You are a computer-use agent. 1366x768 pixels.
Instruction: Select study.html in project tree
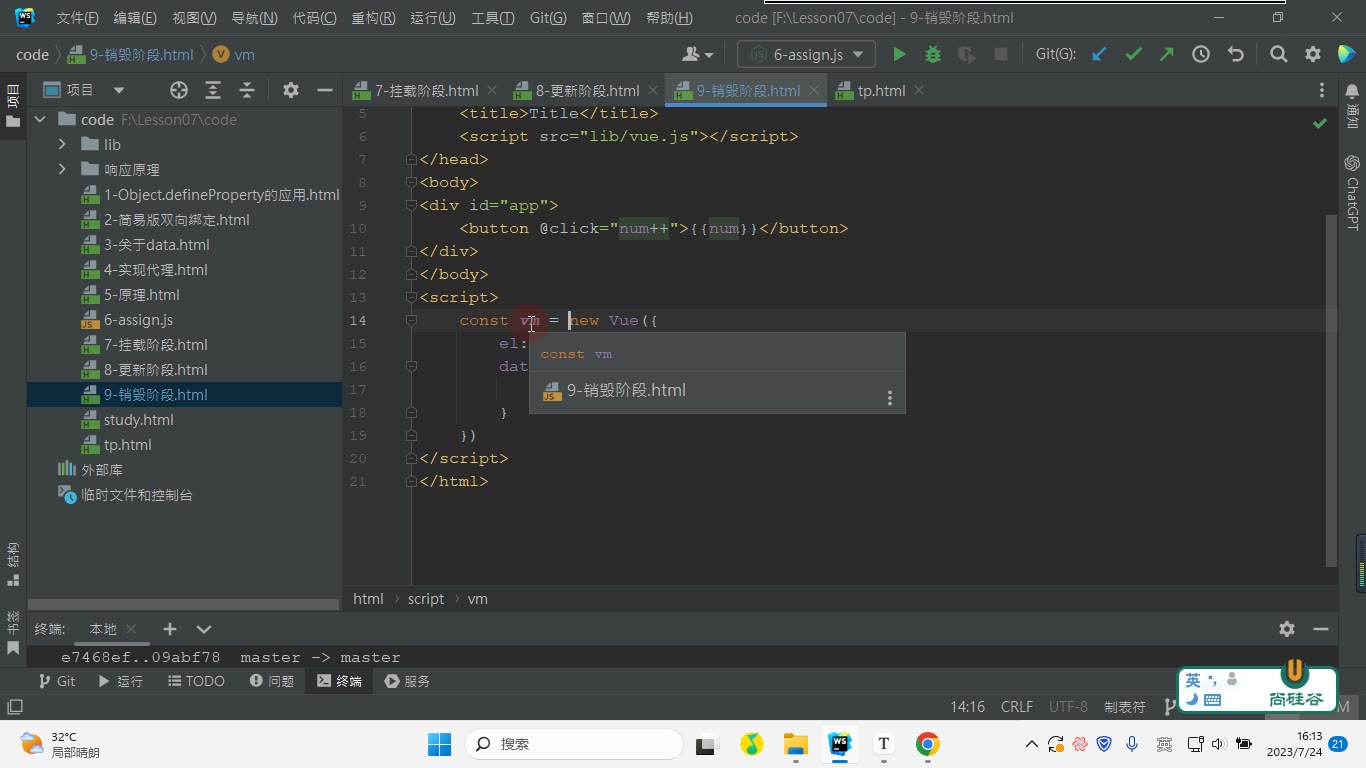pos(138,420)
